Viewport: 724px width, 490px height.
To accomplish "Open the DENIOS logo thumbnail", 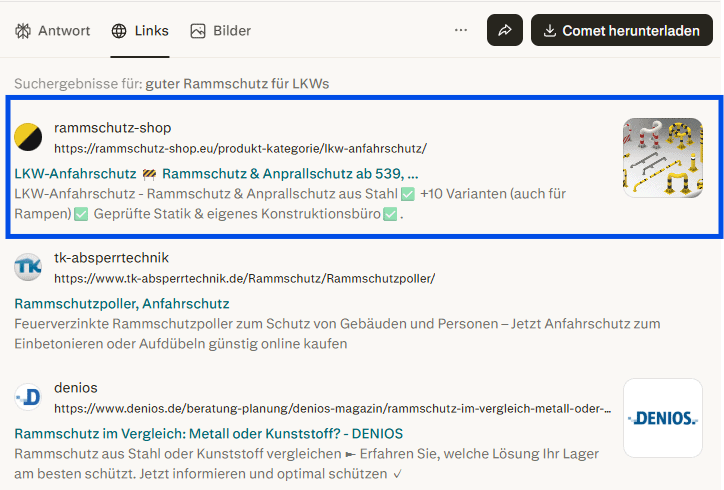I will (663, 418).
